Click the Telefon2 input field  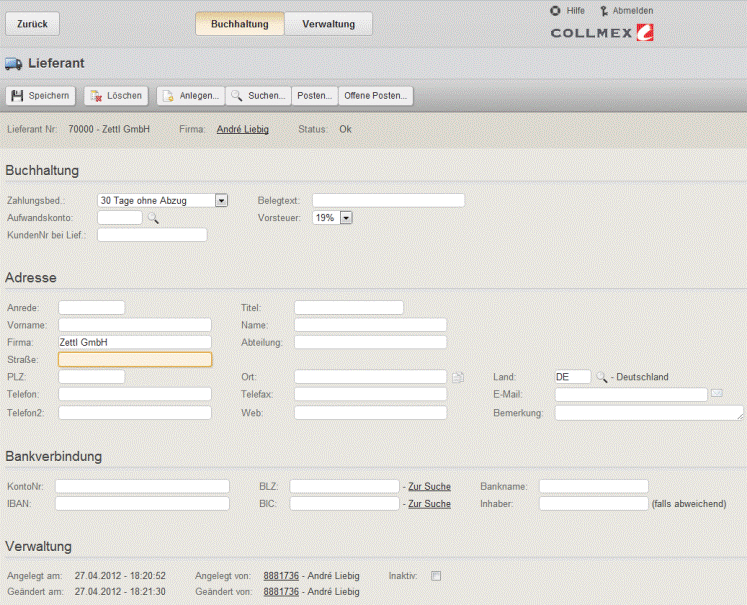135,413
